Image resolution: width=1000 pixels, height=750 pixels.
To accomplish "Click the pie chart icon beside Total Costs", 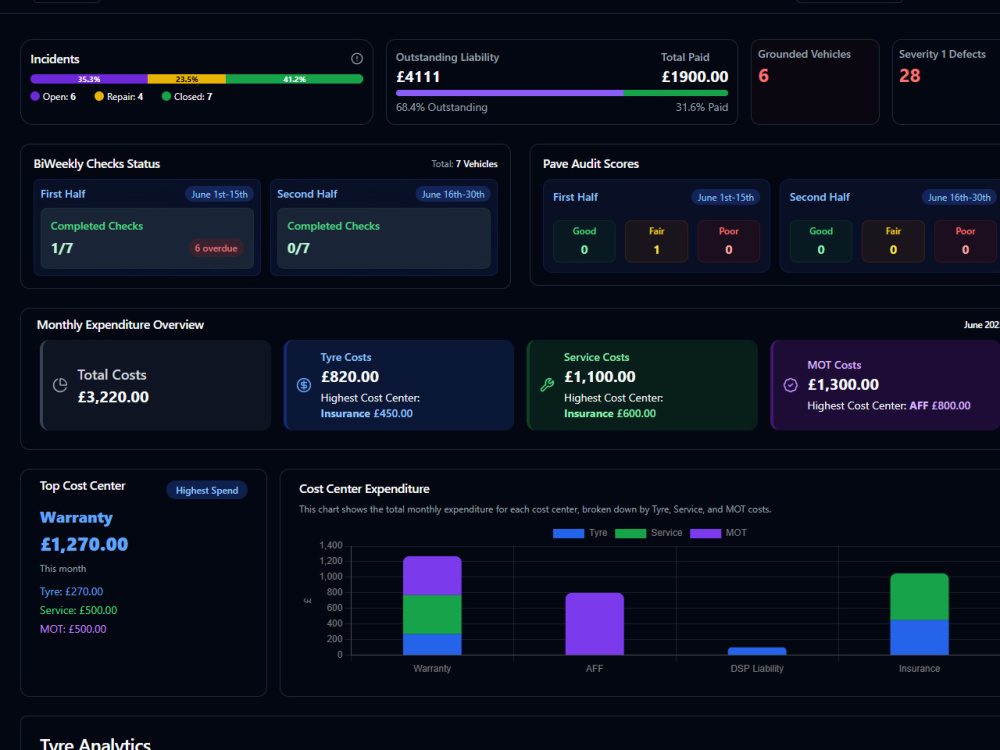I will point(60,385).
